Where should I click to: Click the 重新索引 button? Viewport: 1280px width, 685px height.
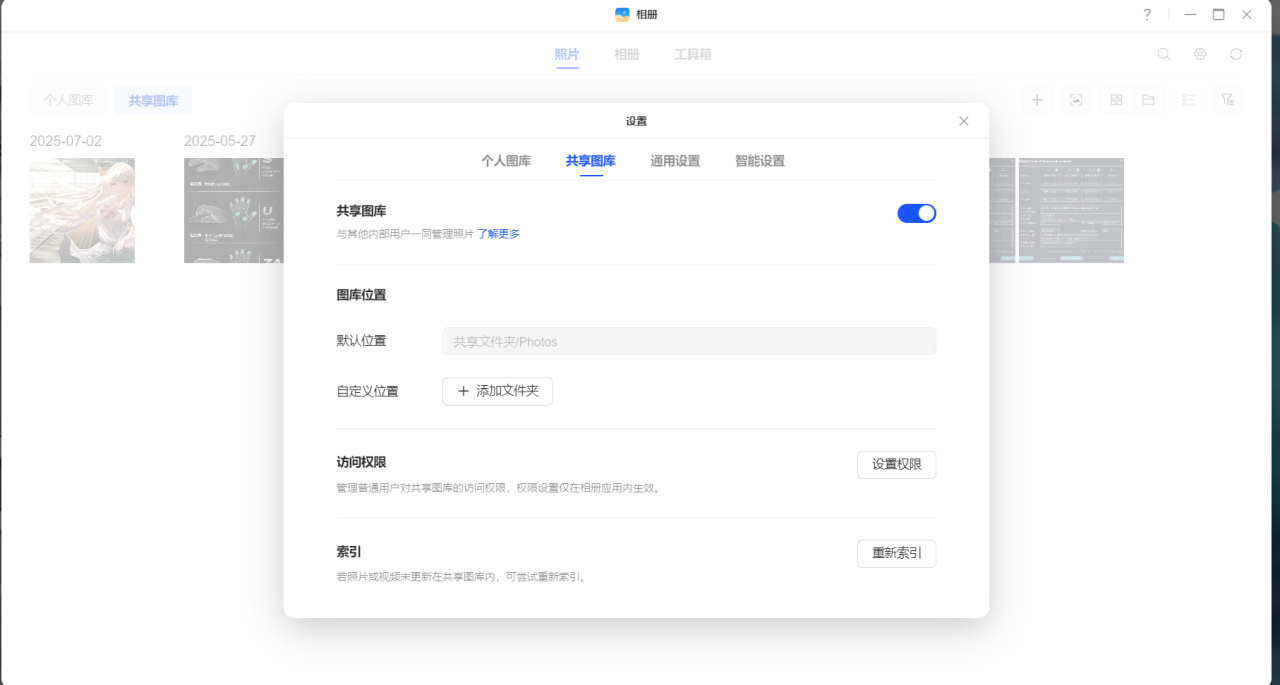pos(897,553)
